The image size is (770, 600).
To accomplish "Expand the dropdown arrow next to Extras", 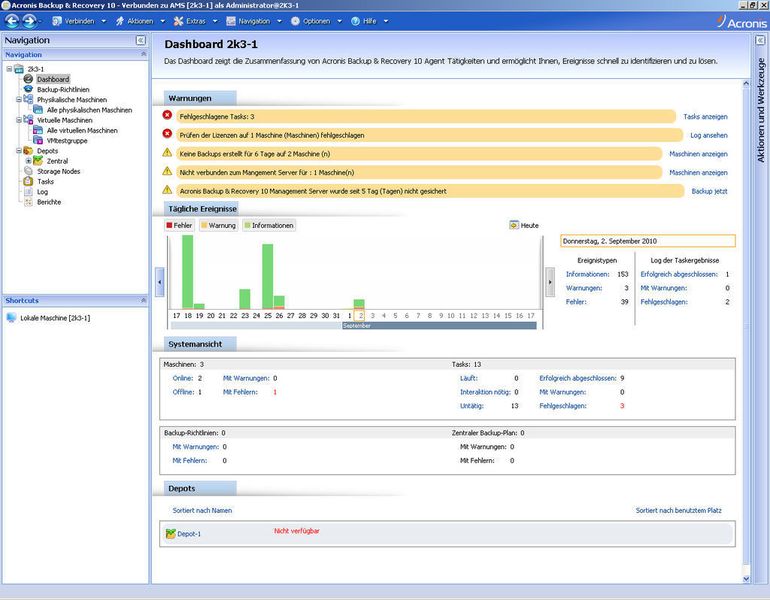I will pos(215,21).
